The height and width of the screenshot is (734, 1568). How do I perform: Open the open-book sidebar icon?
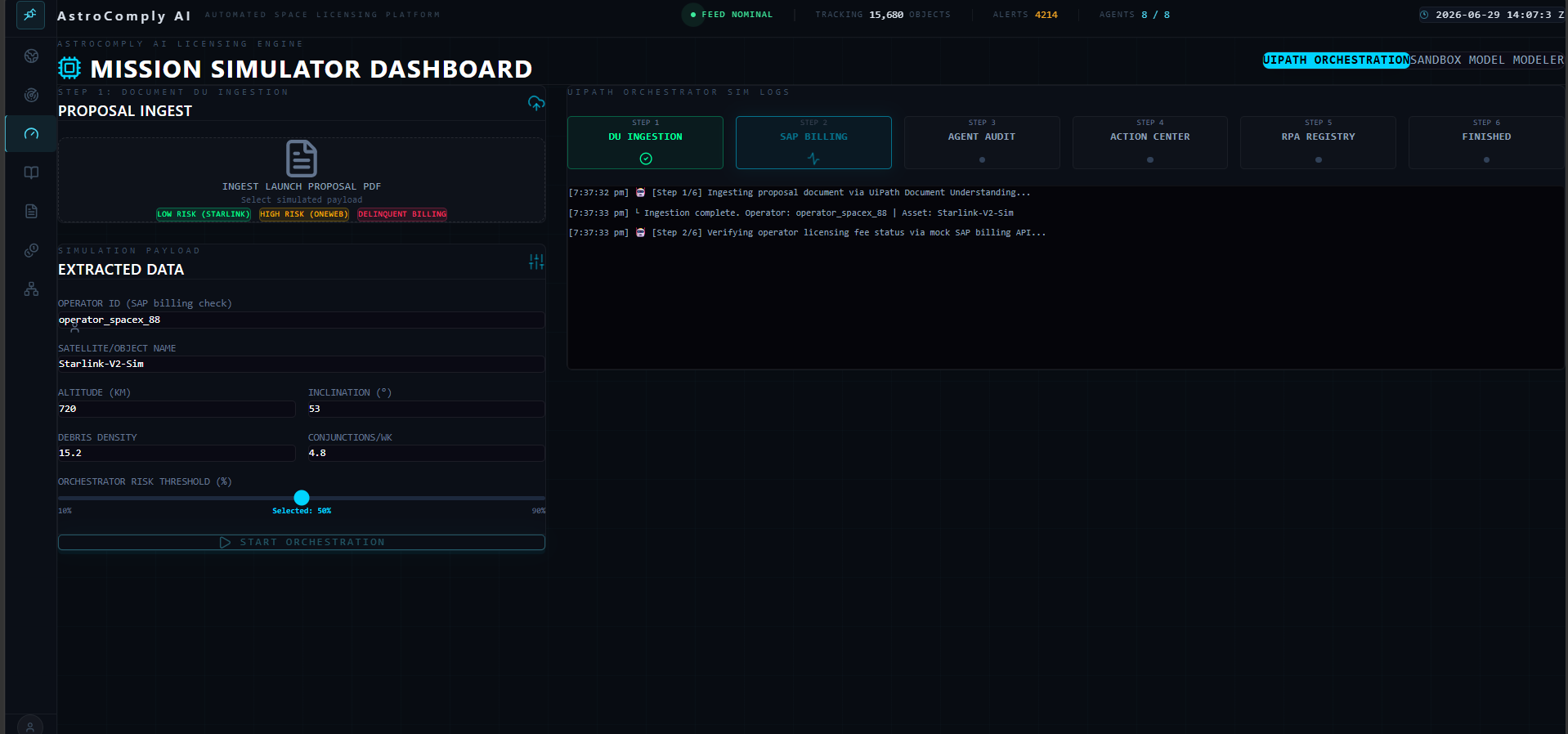[x=31, y=172]
